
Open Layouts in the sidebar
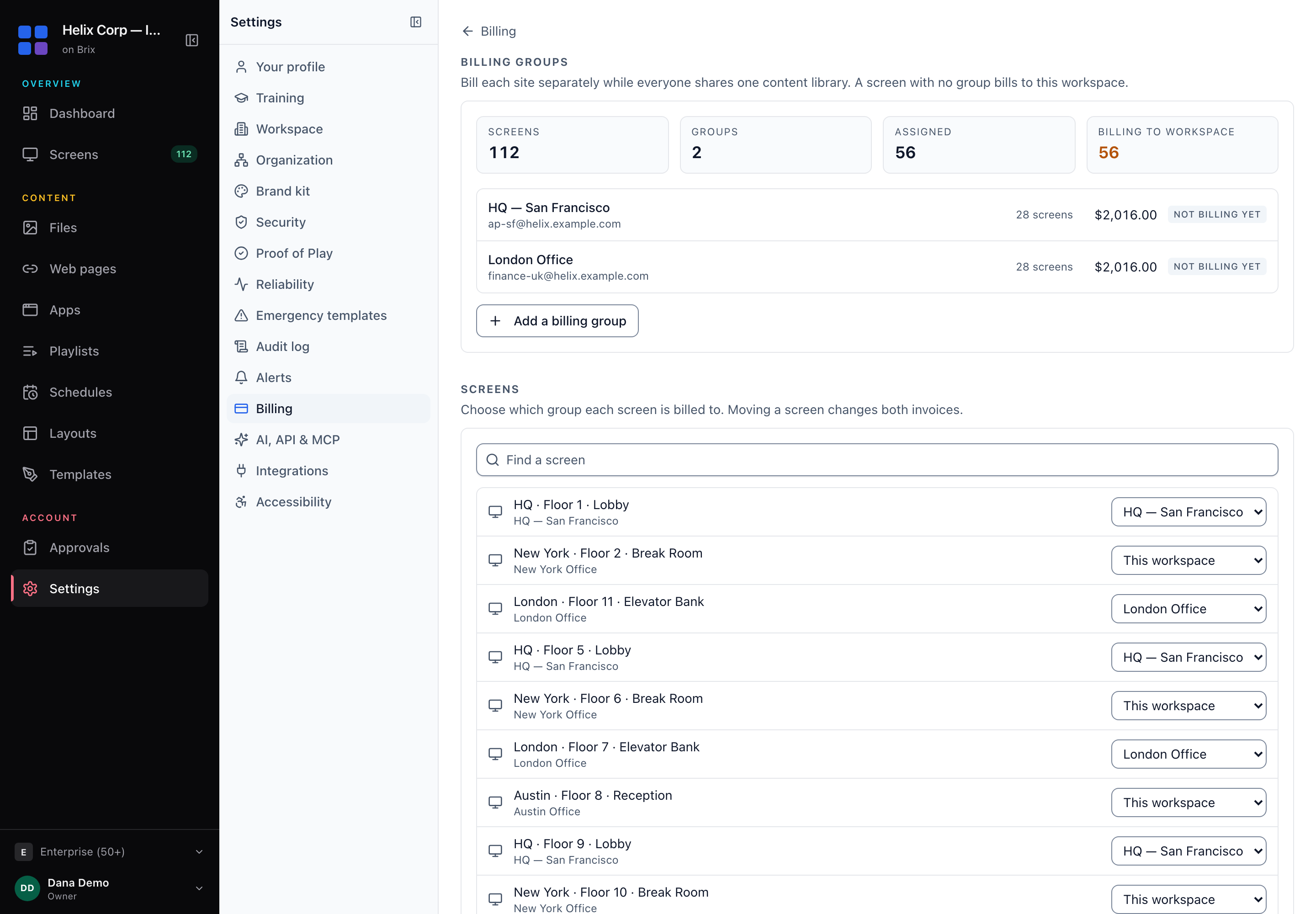click(109, 434)
